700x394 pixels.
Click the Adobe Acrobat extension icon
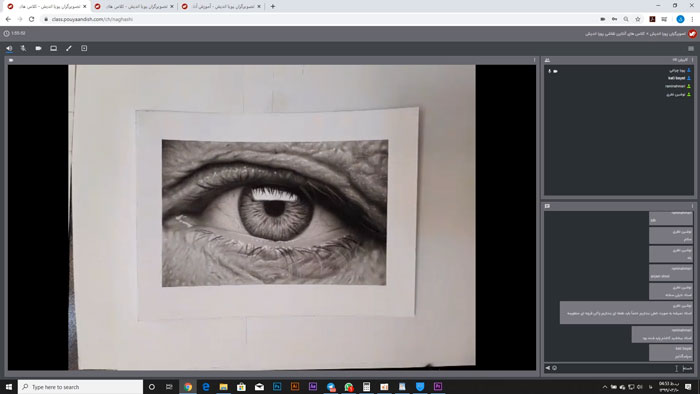[652, 19]
